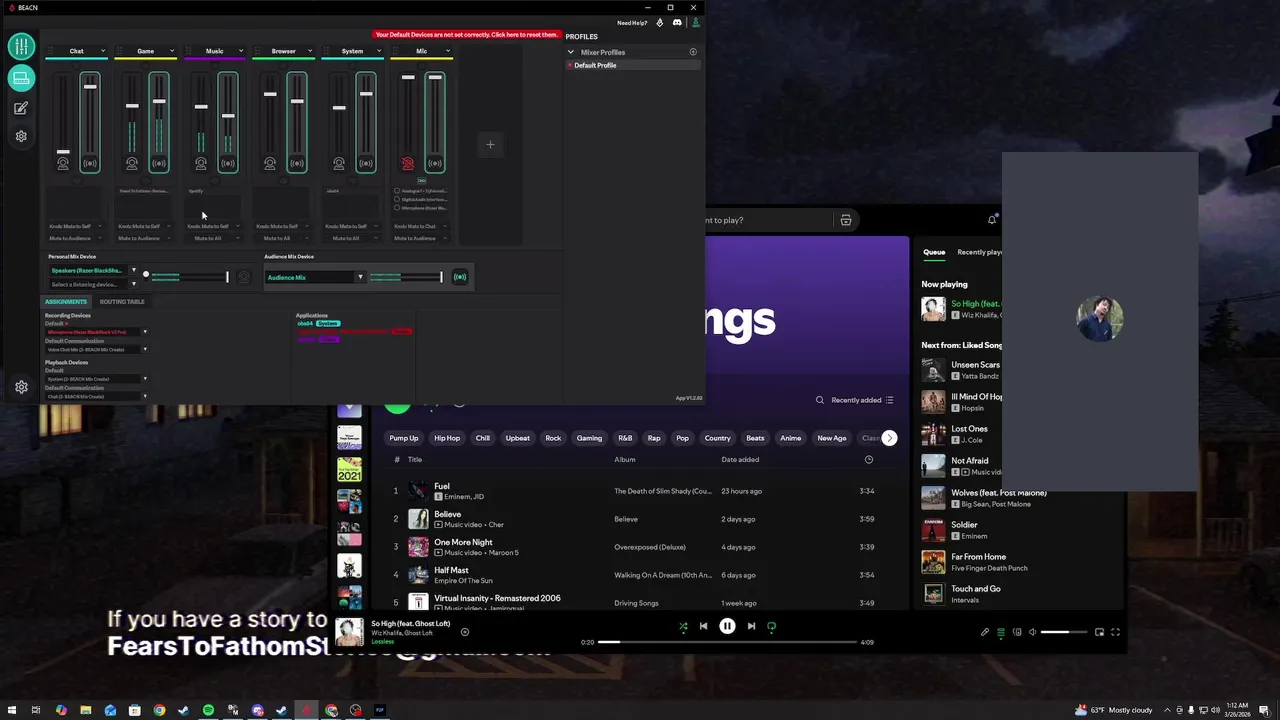Toggle Music channel audience broadcast mute
The image size is (1280, 720).
tap(228, 164)
